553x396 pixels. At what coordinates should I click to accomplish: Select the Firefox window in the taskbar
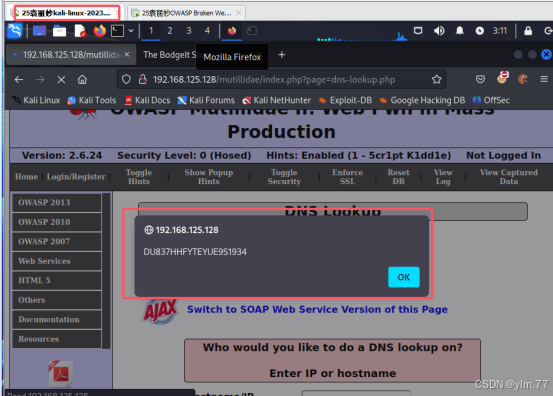tap(232, 31)
